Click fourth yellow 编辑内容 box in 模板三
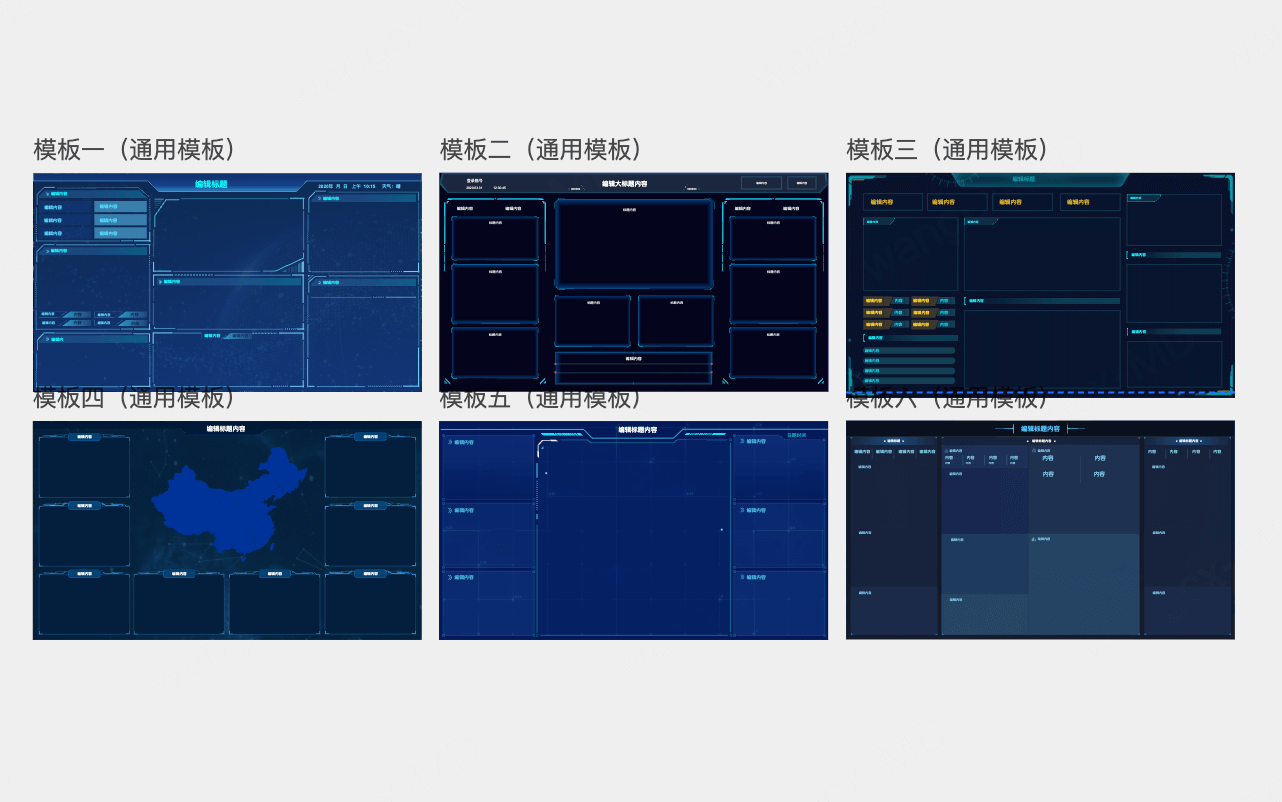 (1089, 202)
